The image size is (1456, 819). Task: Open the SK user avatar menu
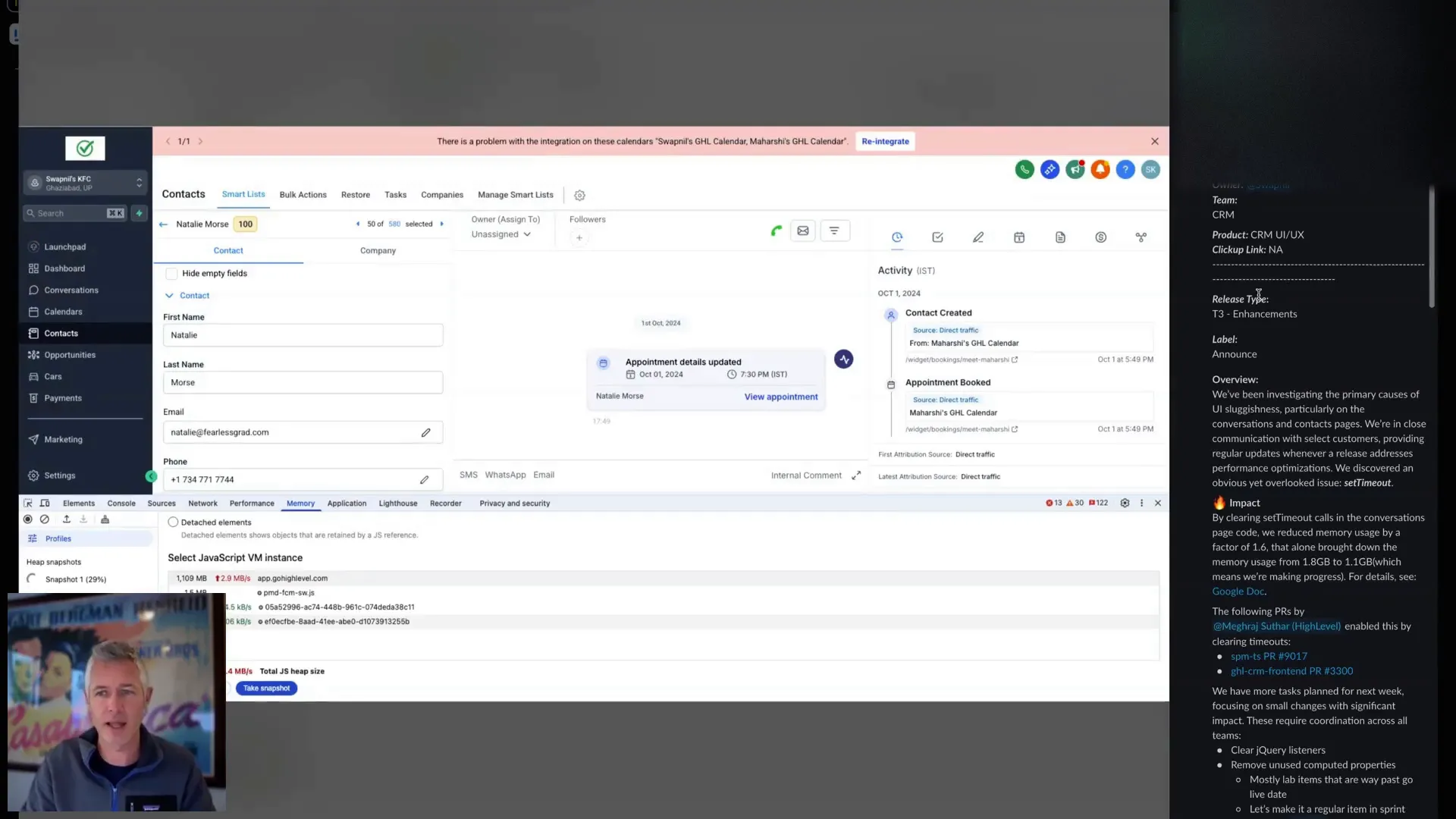point(1150,170)
